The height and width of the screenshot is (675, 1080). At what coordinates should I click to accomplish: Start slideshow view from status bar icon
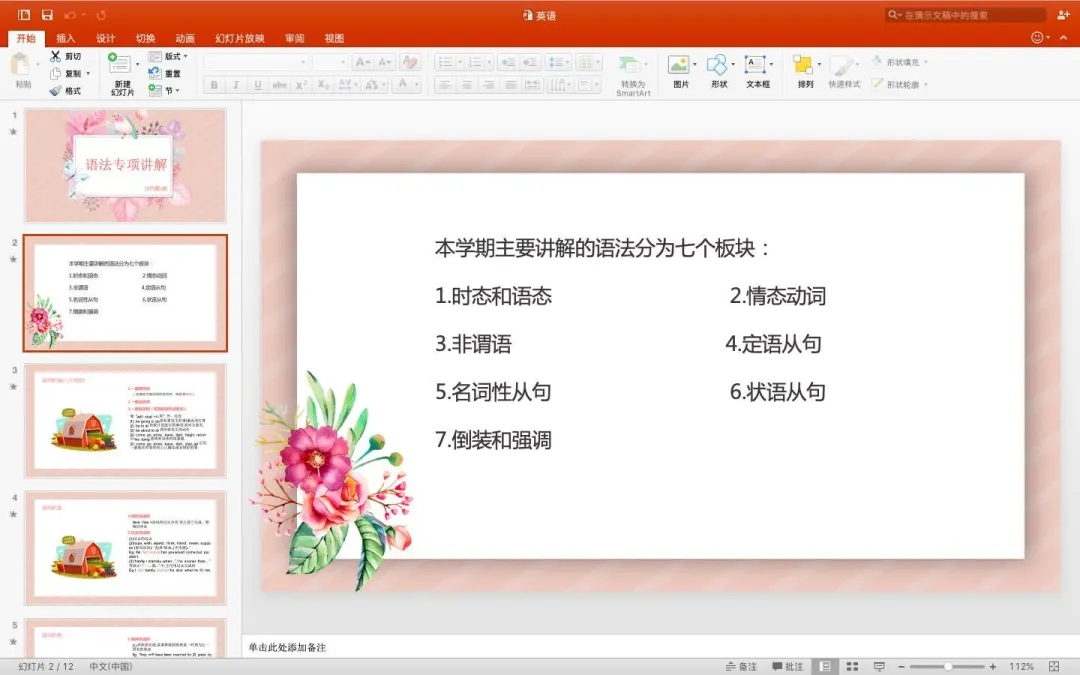[879, 666]
